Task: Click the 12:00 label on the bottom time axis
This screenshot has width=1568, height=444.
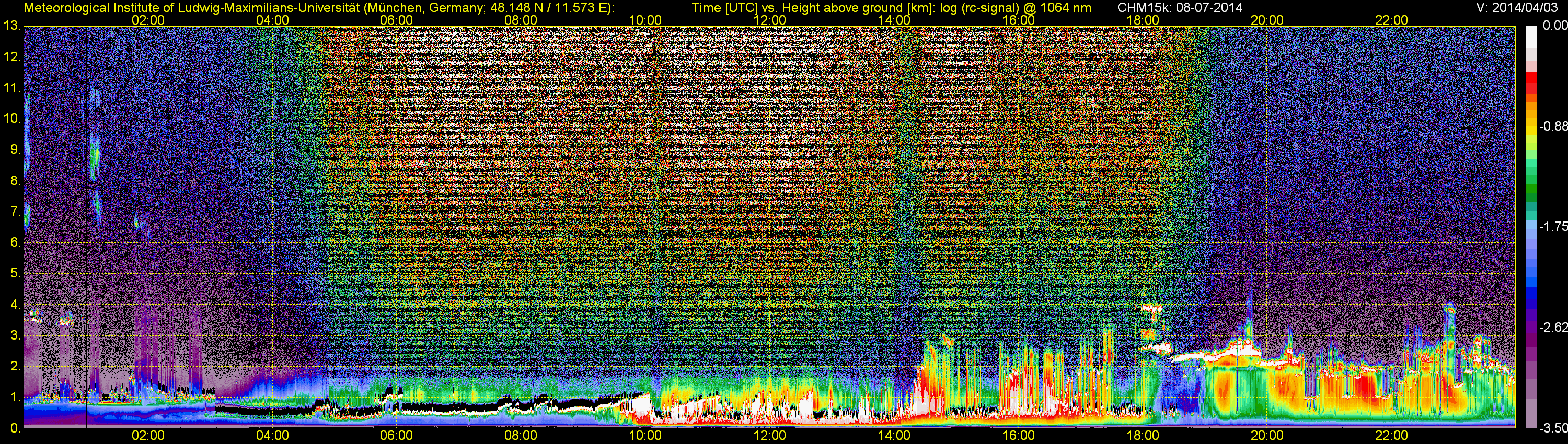Action: 769,436
